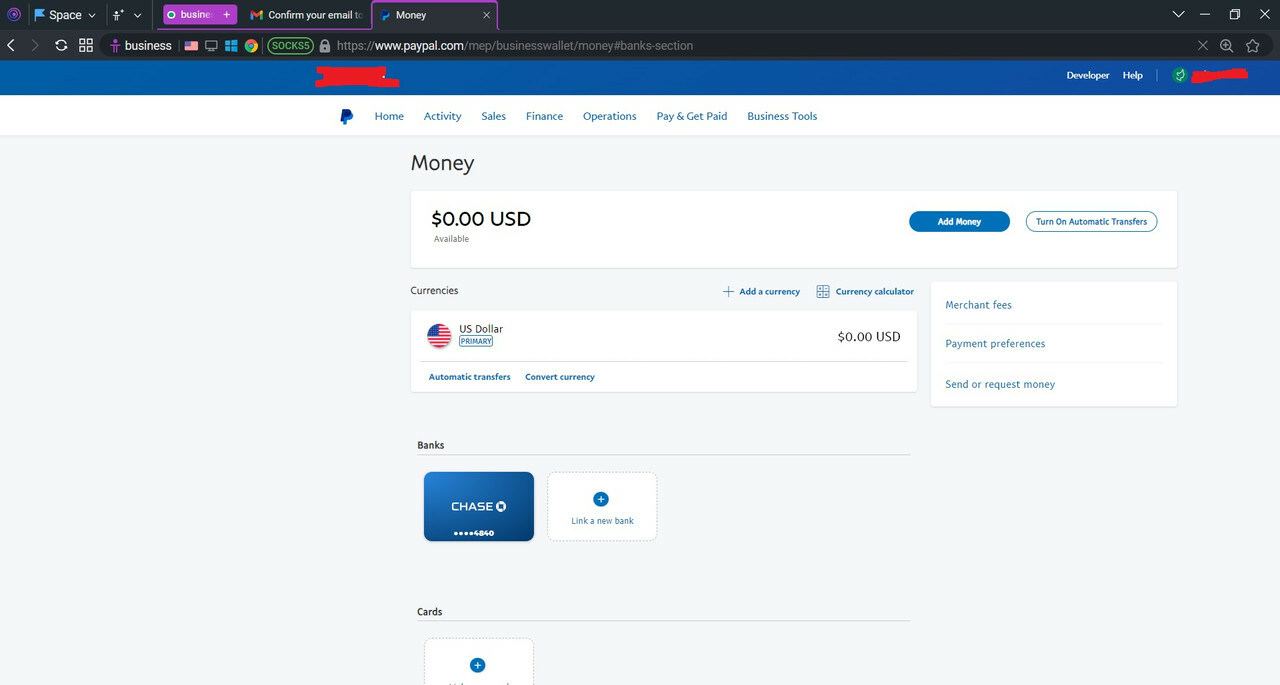Click the PayPal logo icon
Viewport: 1280px width, 685px height.
[346, 116]
